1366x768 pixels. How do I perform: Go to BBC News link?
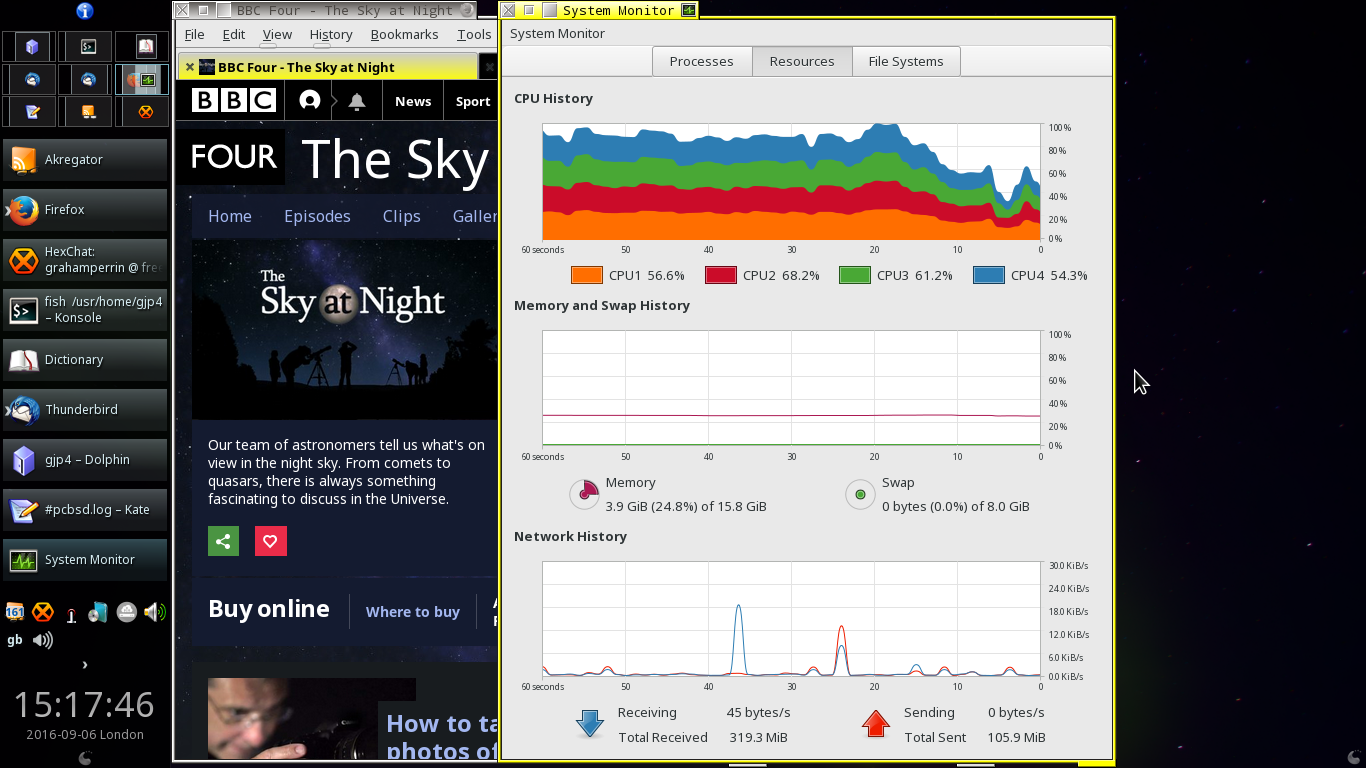click(x=413, y=101)
